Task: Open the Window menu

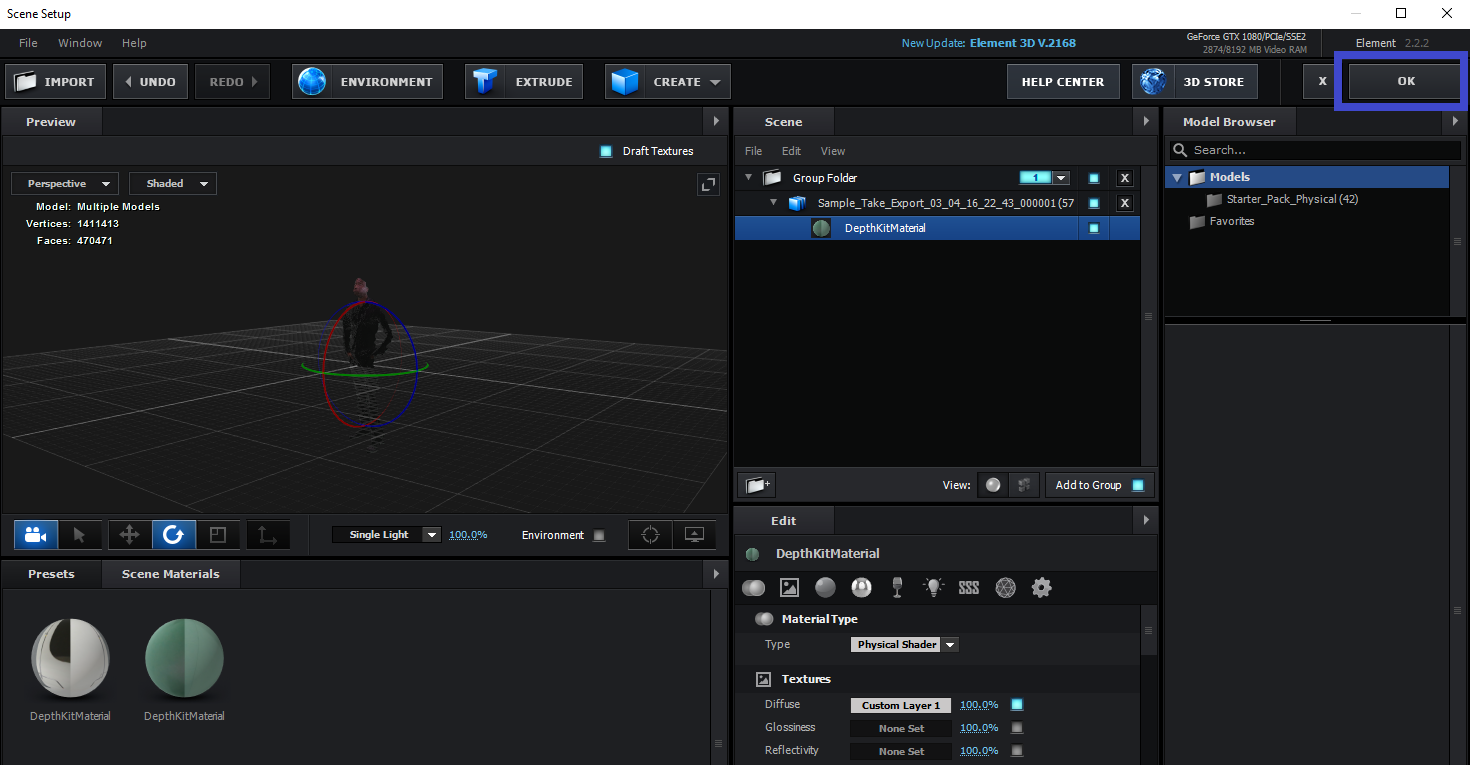Action: pyautogui.click(x=80, y=43)
